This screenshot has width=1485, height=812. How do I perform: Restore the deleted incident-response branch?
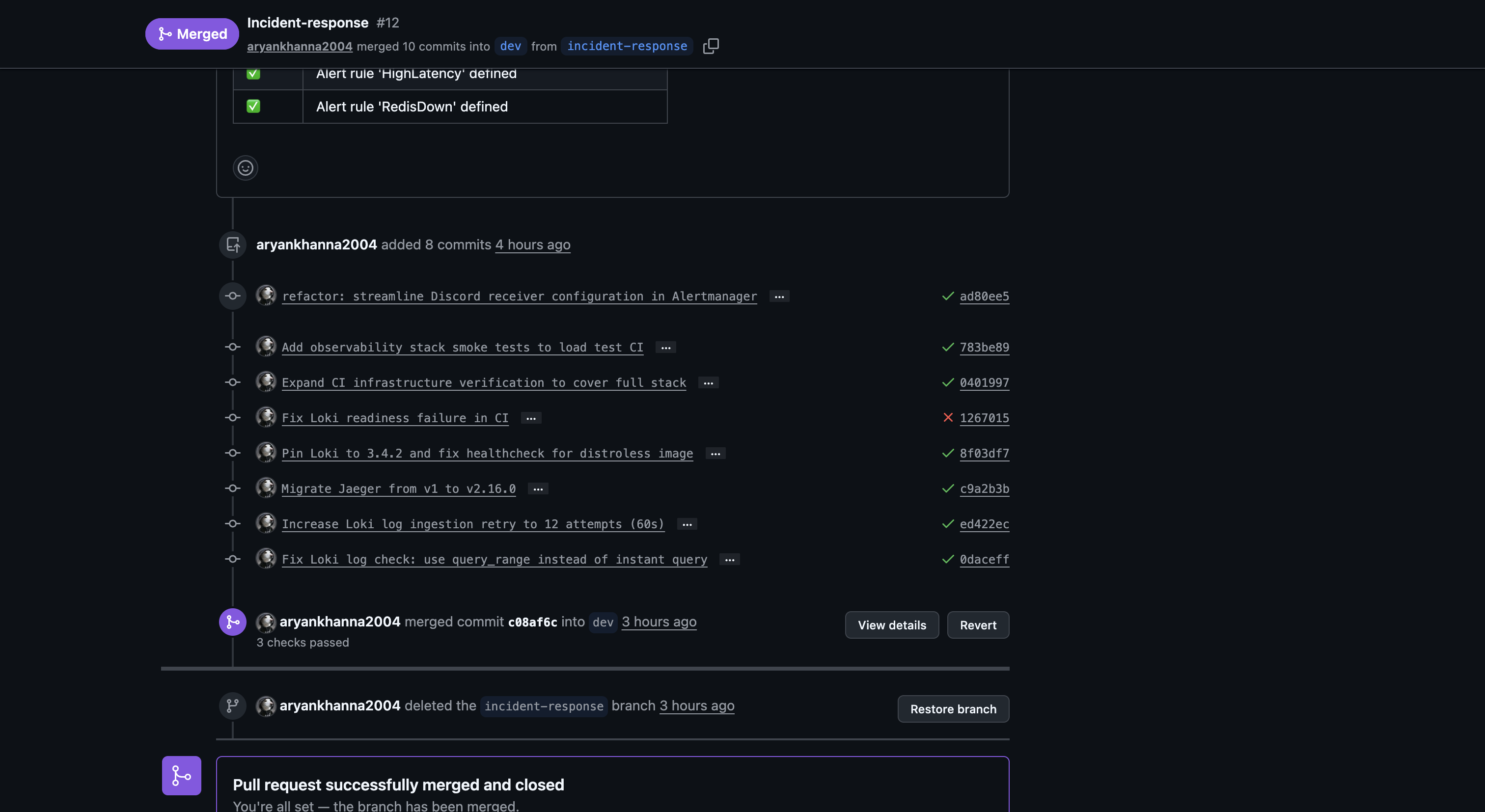(x=952, y=709)
